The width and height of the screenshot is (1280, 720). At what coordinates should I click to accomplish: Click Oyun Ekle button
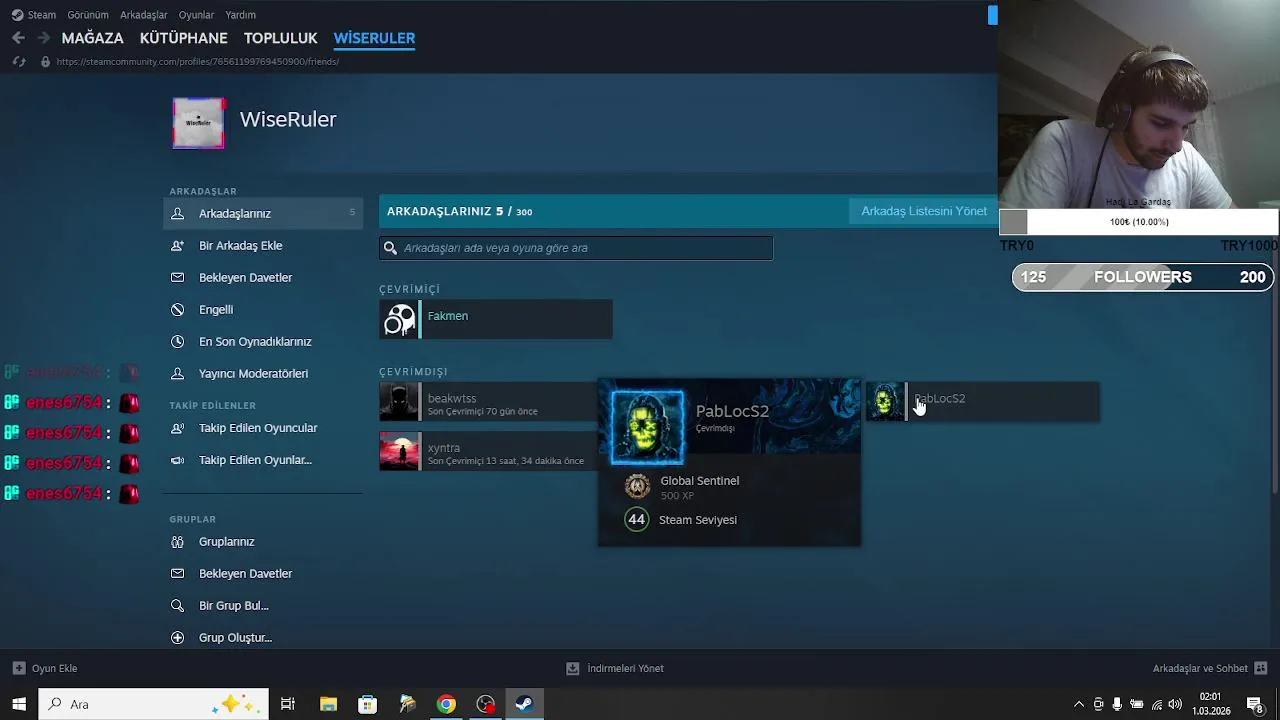tap(45, 668)
